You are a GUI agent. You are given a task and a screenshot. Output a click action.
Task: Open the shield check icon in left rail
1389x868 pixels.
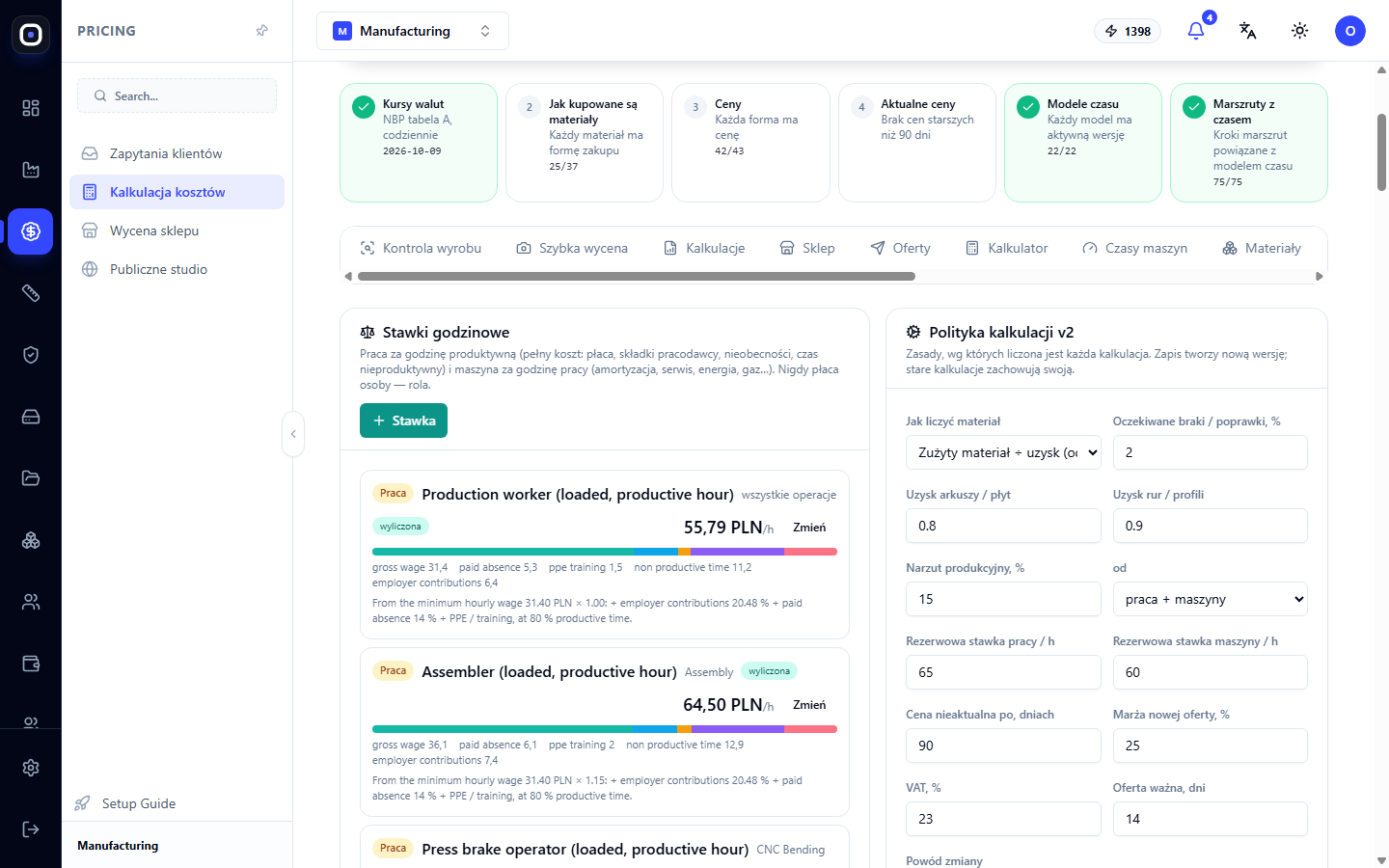(31, 355)
